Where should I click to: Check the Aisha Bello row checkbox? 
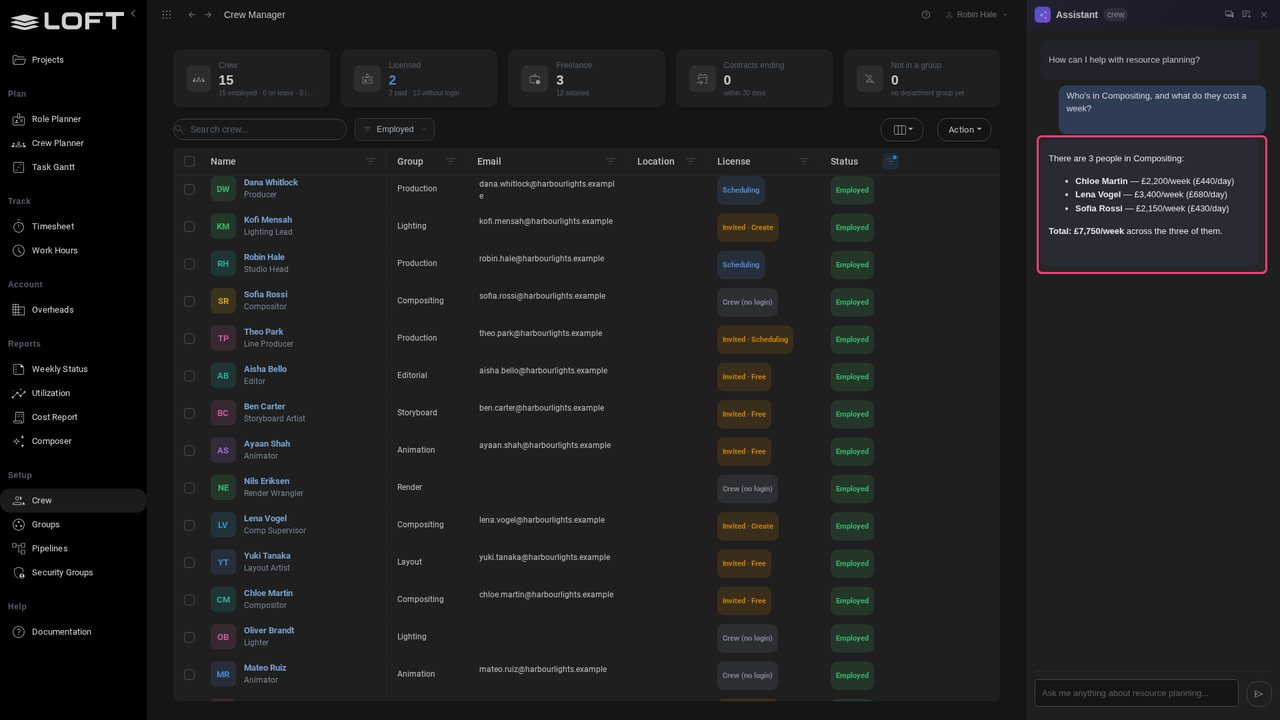tap(189, 376)
